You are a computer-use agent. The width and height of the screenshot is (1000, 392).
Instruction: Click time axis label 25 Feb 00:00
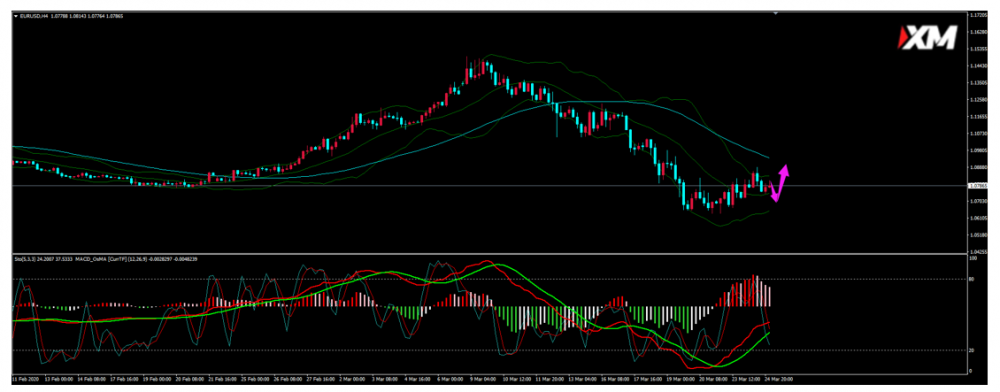point(255,379)
